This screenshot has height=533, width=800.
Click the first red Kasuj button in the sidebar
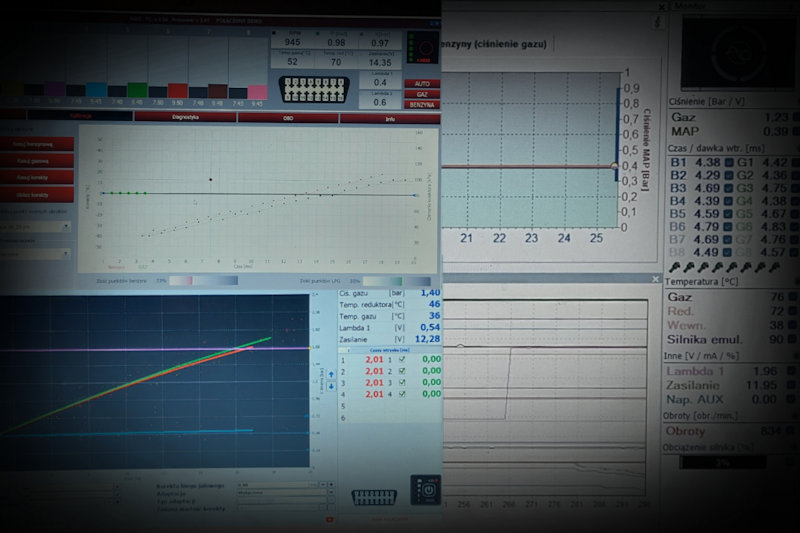(37, 144)
